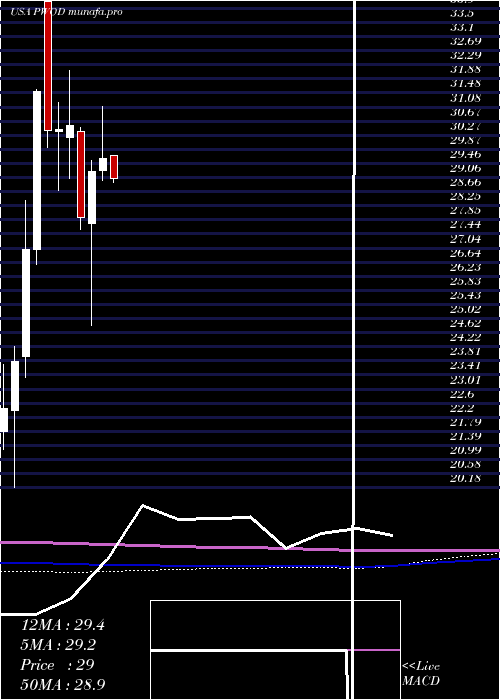This screenshot has height=700, width=500.
Task: Click the 50MA : 28.9 value text
Action: click(x=63, y=684)
